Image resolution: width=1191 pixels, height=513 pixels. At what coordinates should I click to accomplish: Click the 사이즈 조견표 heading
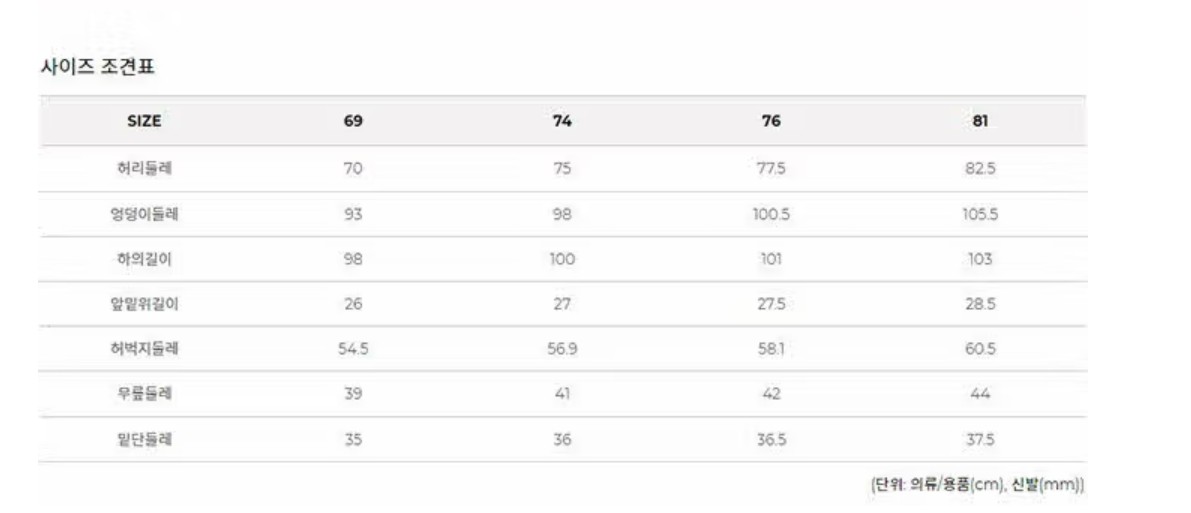[x=96, y=68]
